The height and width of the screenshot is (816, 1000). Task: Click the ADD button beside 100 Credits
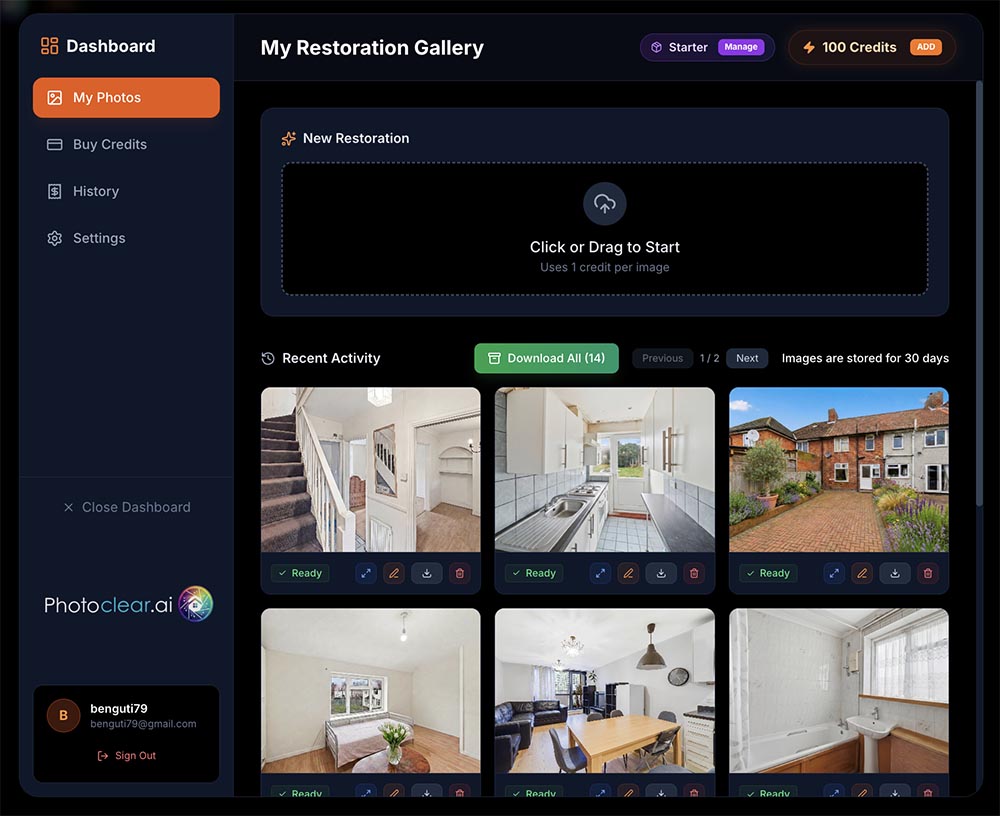click(x=926, y=46)
